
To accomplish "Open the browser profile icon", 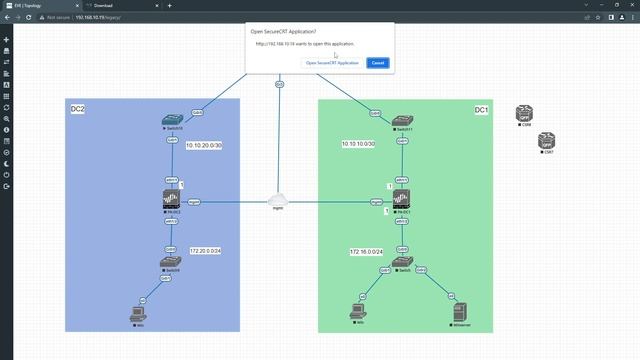I will click(x=622, y=18).
